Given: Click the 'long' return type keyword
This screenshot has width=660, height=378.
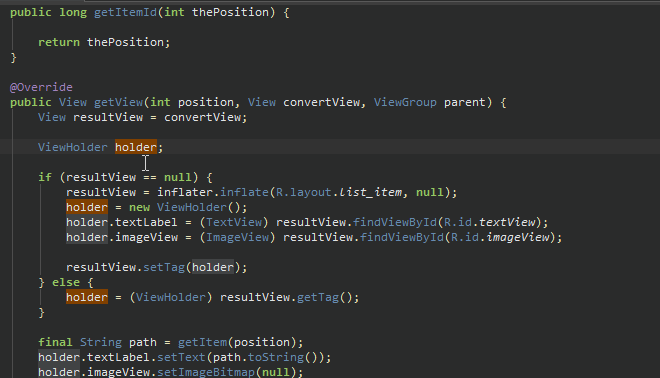Looking at the screenshot, I should tap(73, 12).
